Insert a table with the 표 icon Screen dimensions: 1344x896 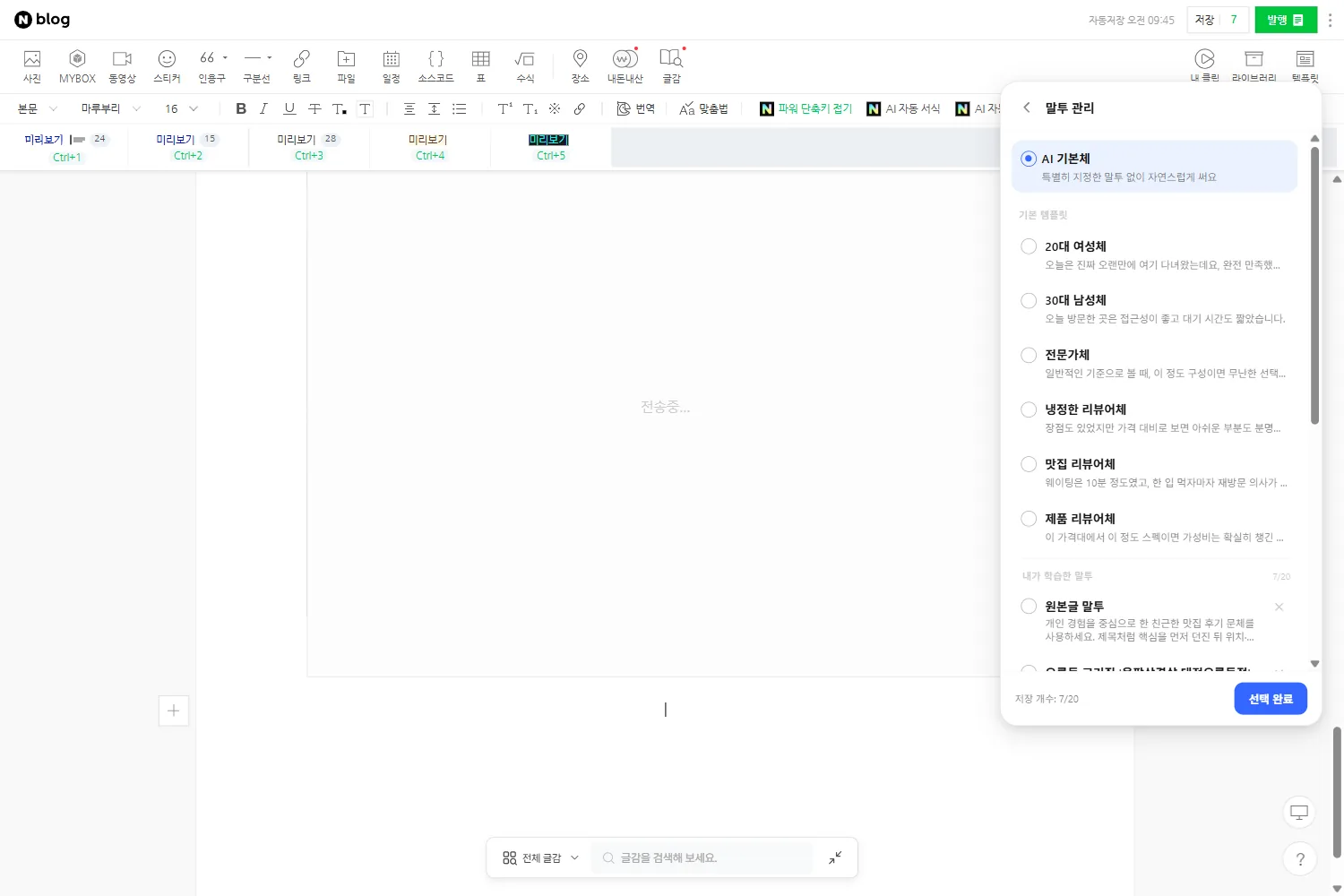[x=480, y=66]
